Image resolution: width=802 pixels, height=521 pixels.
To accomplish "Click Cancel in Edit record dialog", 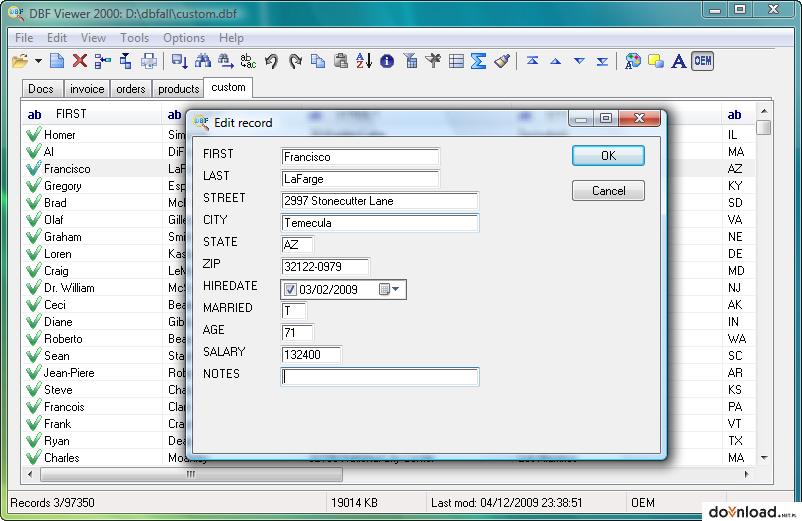I will [x=608, y=191].
